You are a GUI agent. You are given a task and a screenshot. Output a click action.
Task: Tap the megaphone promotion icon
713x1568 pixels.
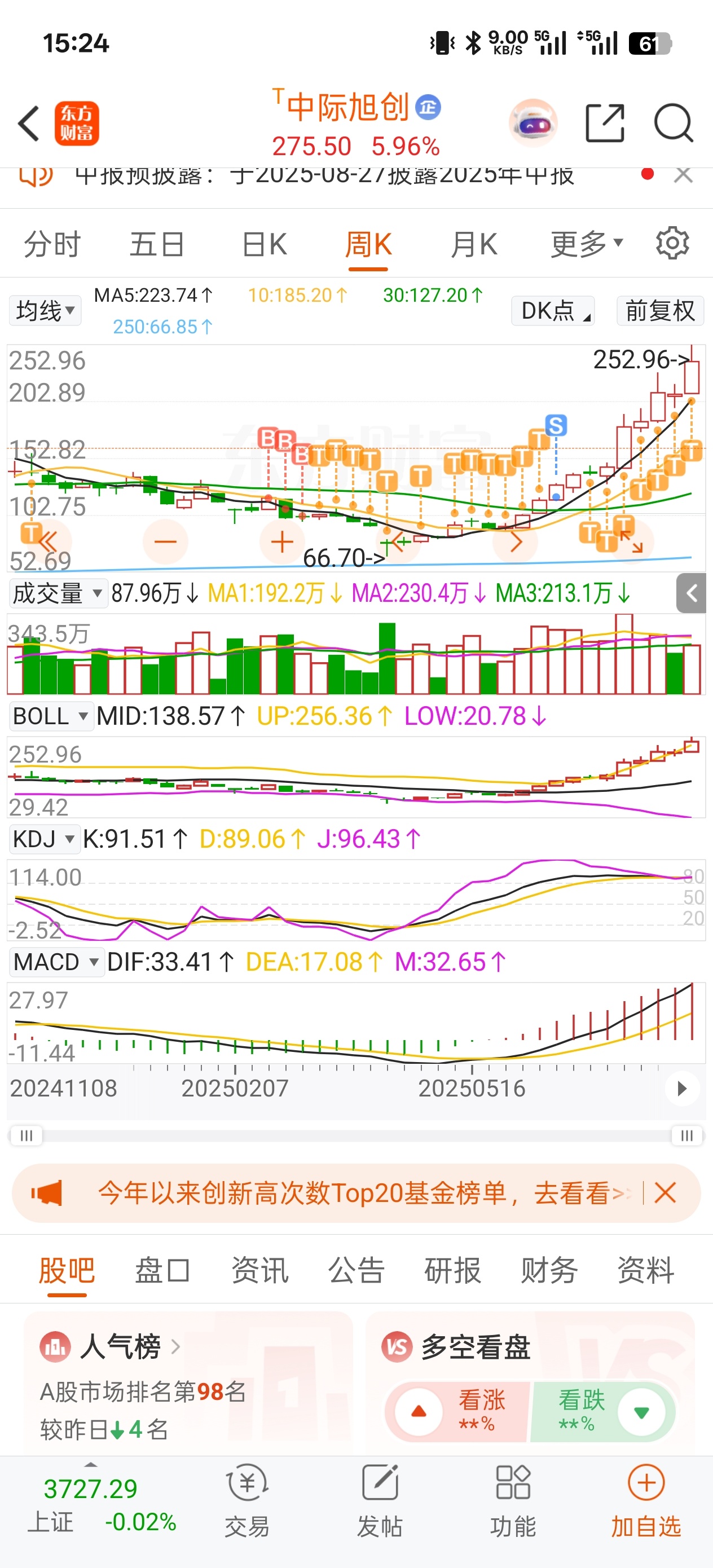pyautogui.click(x=47, y=1192)
